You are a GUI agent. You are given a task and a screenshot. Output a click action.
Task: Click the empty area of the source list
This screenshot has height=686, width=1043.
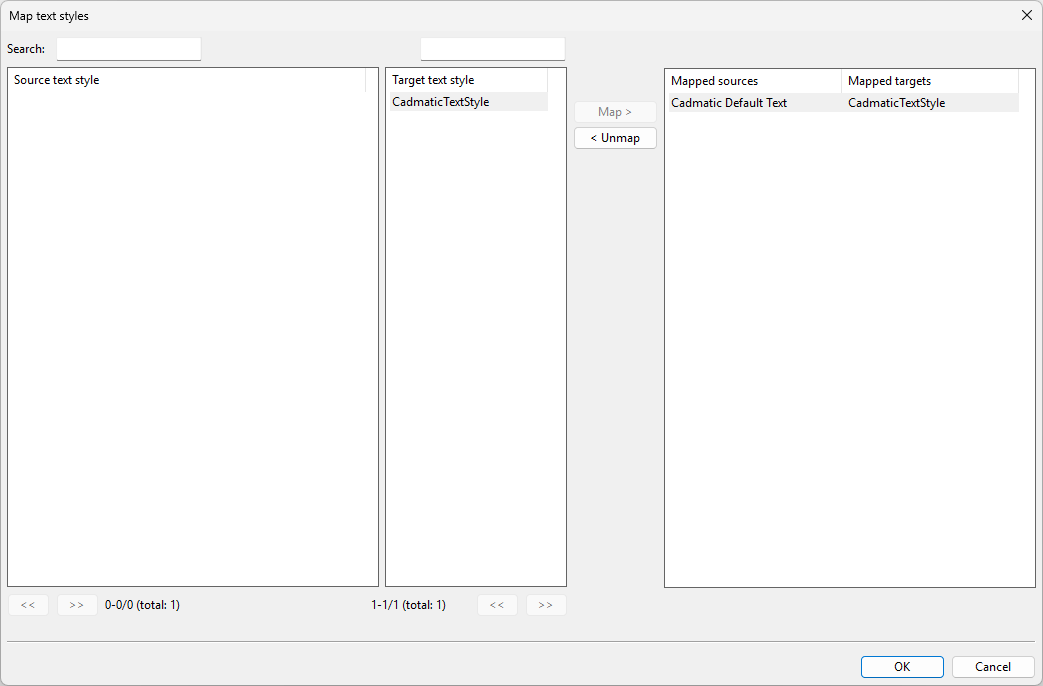pos(192,330)
